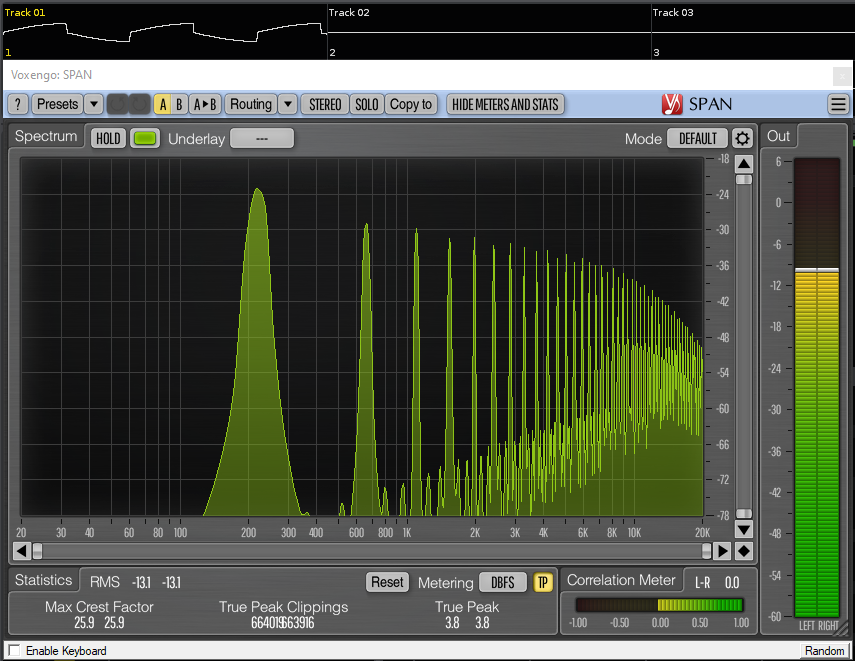Click the undo arrow button

point(117,104)
